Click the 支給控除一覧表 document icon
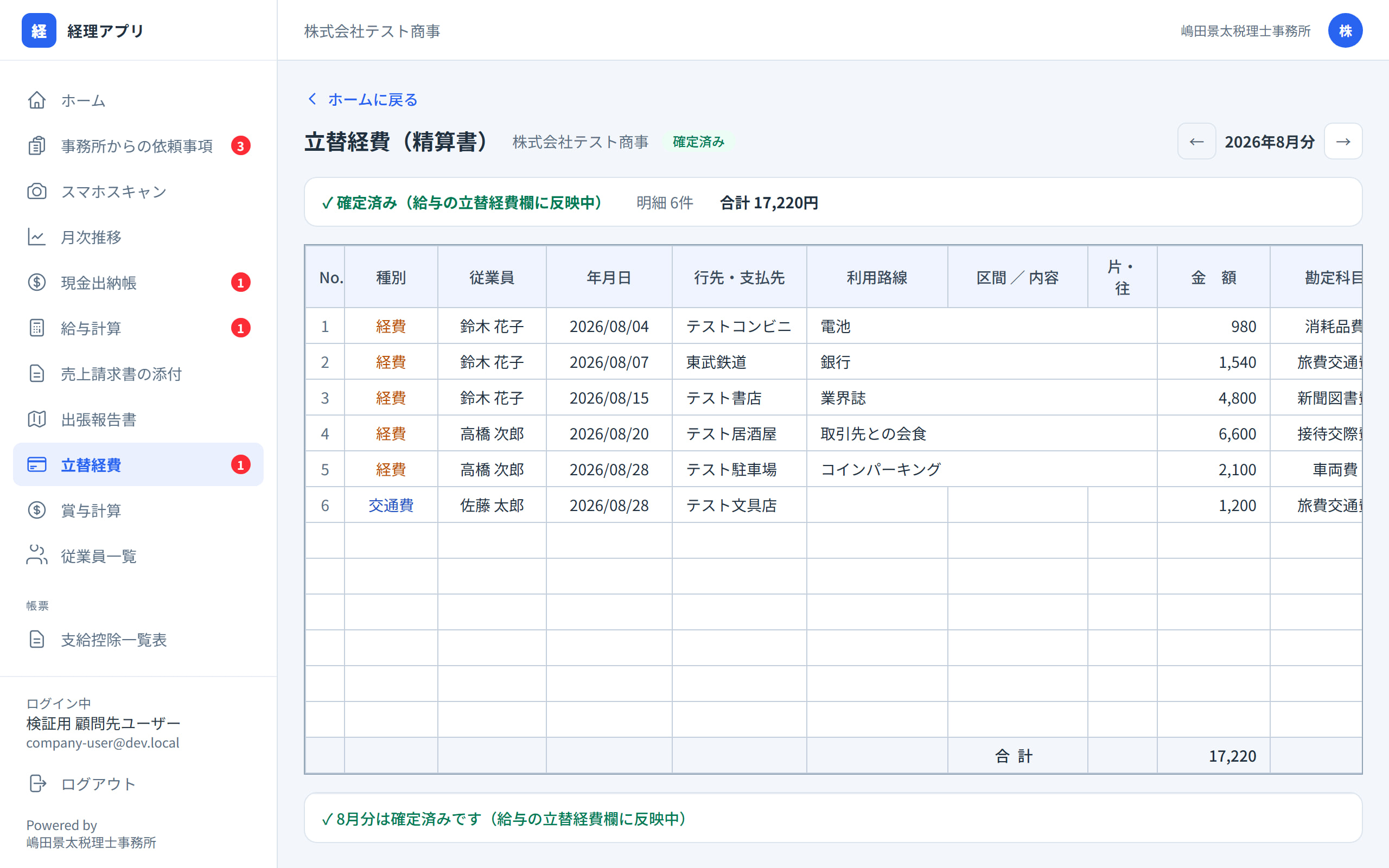1389x868 pixels. pyautogui.click(x=37, y=640)
